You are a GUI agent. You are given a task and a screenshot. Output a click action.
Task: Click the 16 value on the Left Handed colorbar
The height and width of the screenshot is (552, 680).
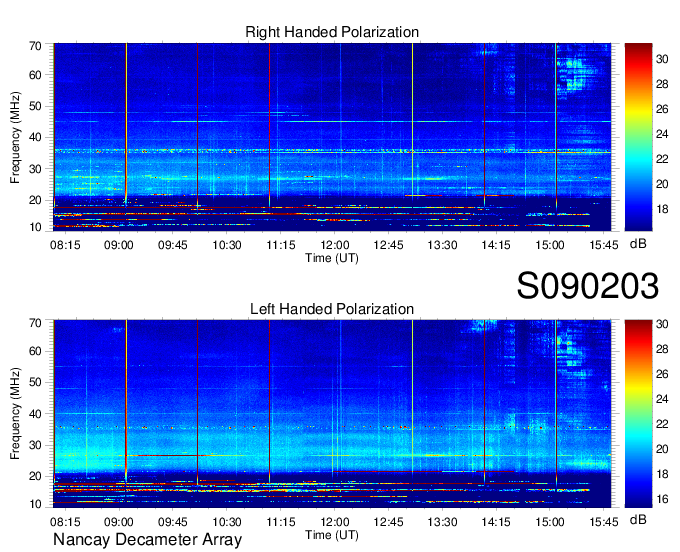662,499
